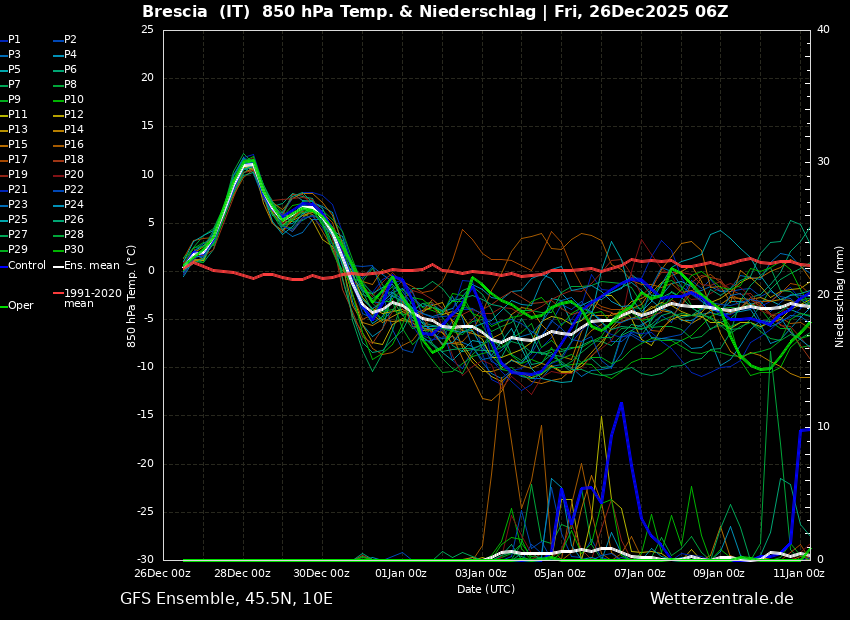Click the 07Jan 00z date tick label
This screenshot has height=620, width=850.
click(x=639, y=574)
